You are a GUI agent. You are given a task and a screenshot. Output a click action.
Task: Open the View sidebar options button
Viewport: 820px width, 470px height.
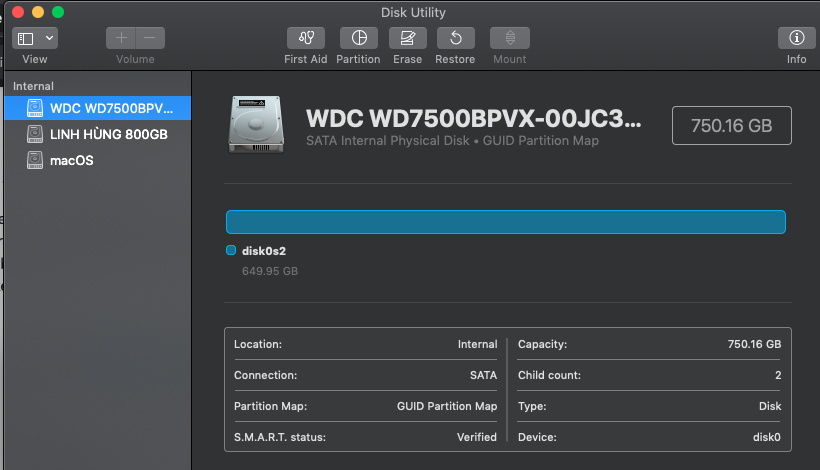click(26, 38)
